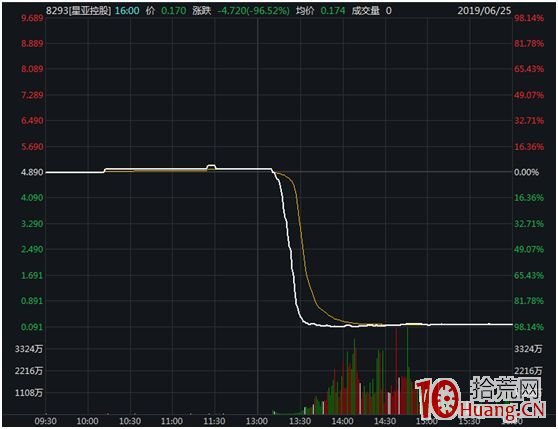Select the 11:30 time axis label
558x429 pixels.
point(214,422)
